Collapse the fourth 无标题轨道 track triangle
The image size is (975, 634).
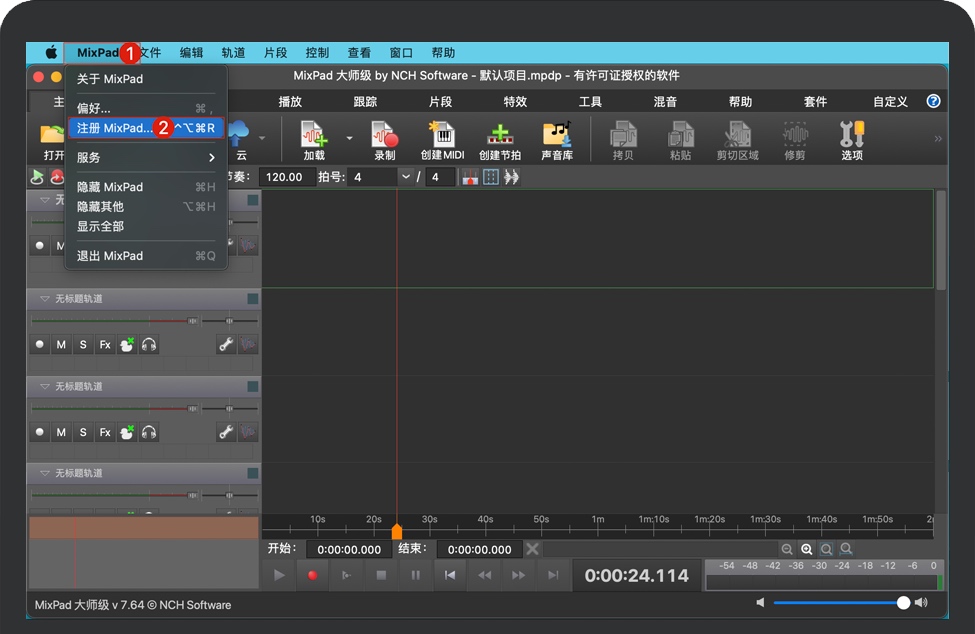[45, 474]
